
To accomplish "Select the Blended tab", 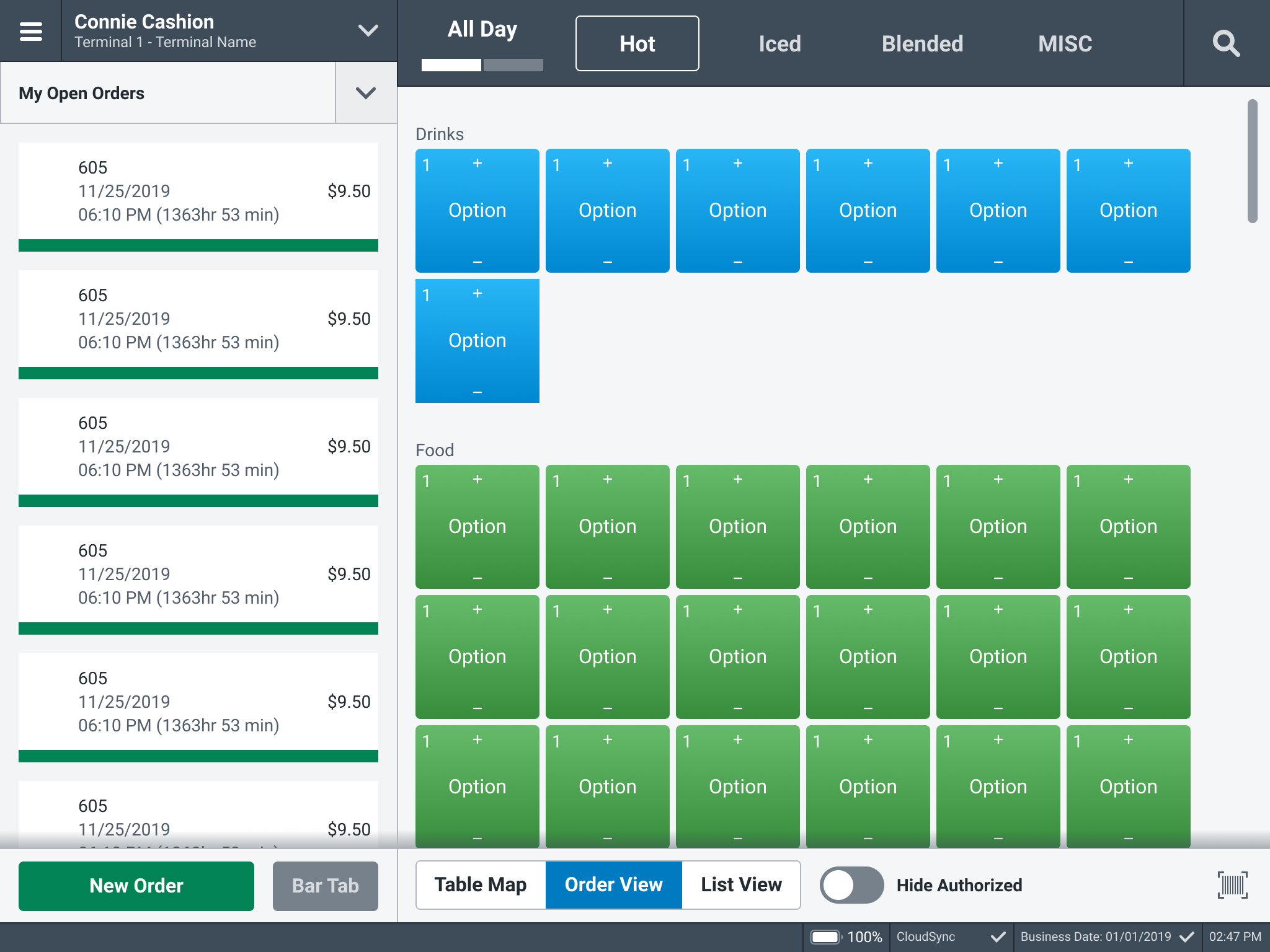I will [922, 43].
